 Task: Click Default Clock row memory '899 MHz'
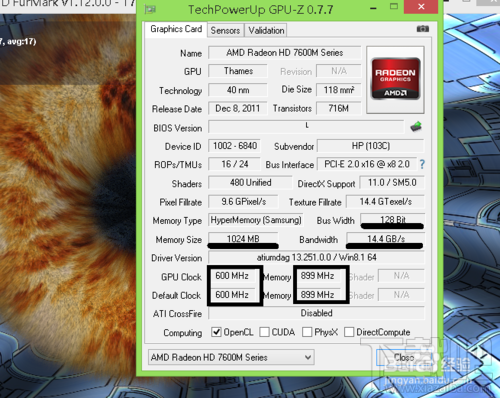pyautogui.click(x=317, y=295)
